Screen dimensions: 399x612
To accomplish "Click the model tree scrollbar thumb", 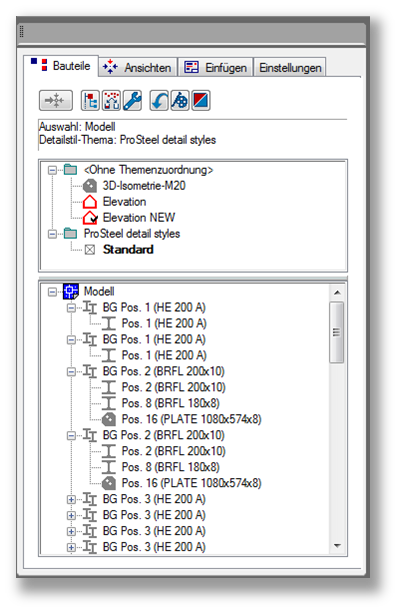I will coord(337,332).
